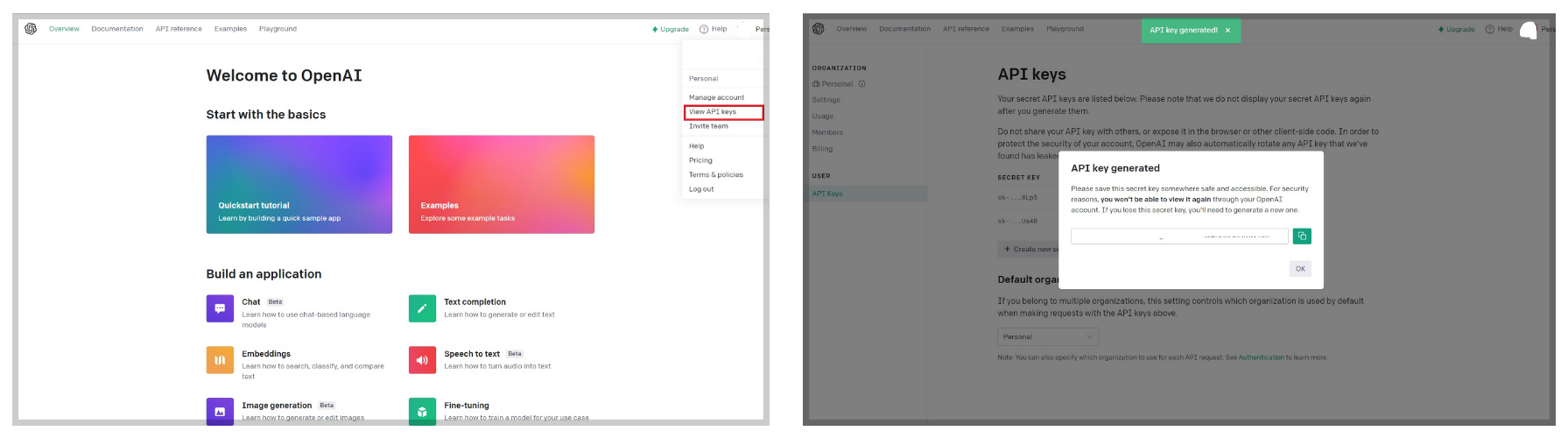Open Playground tab on API keys page
Viewport: 1568px width, 438px height.
pyautogui.click(x=1065, y=29)
